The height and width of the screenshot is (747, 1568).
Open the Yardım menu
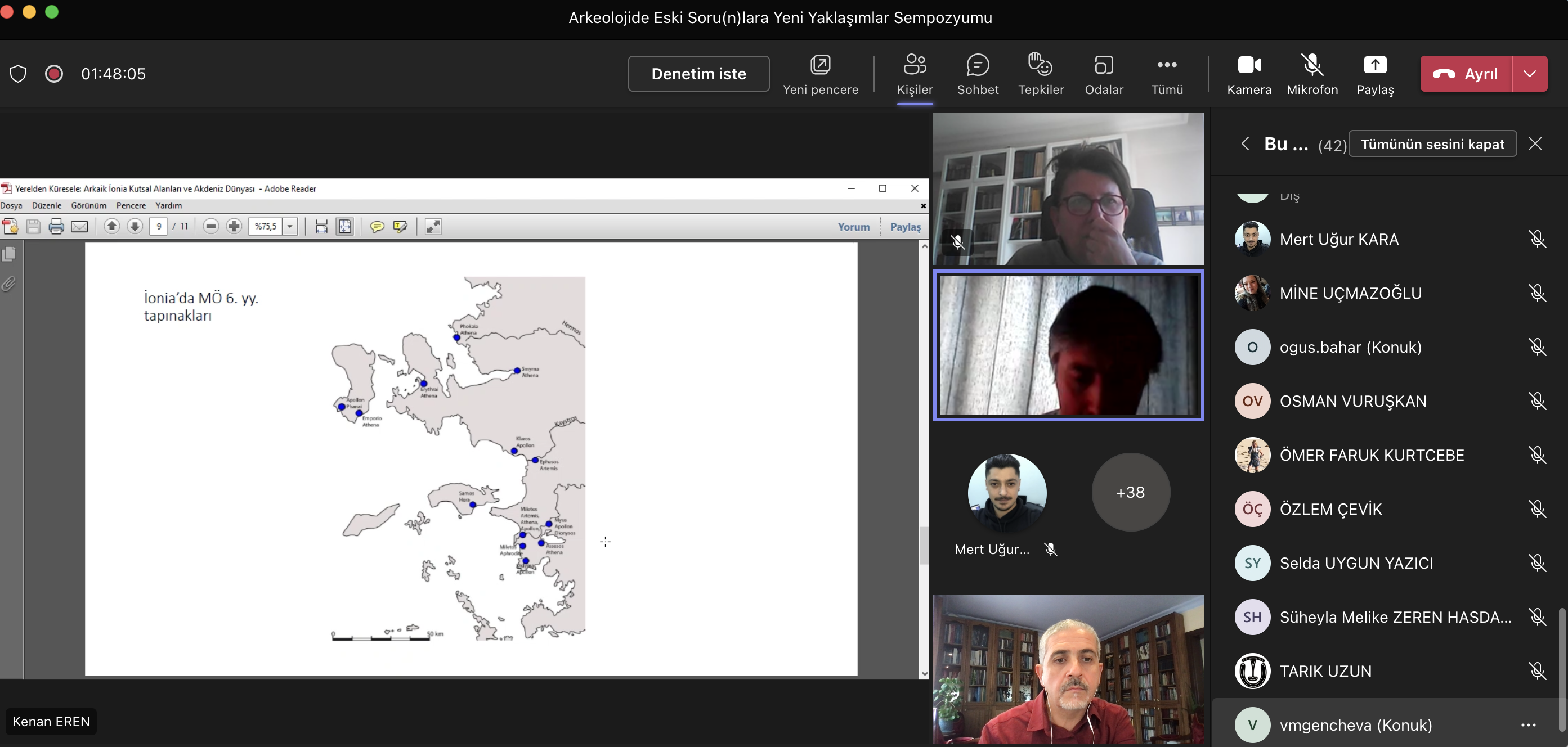tap(169, 206)
